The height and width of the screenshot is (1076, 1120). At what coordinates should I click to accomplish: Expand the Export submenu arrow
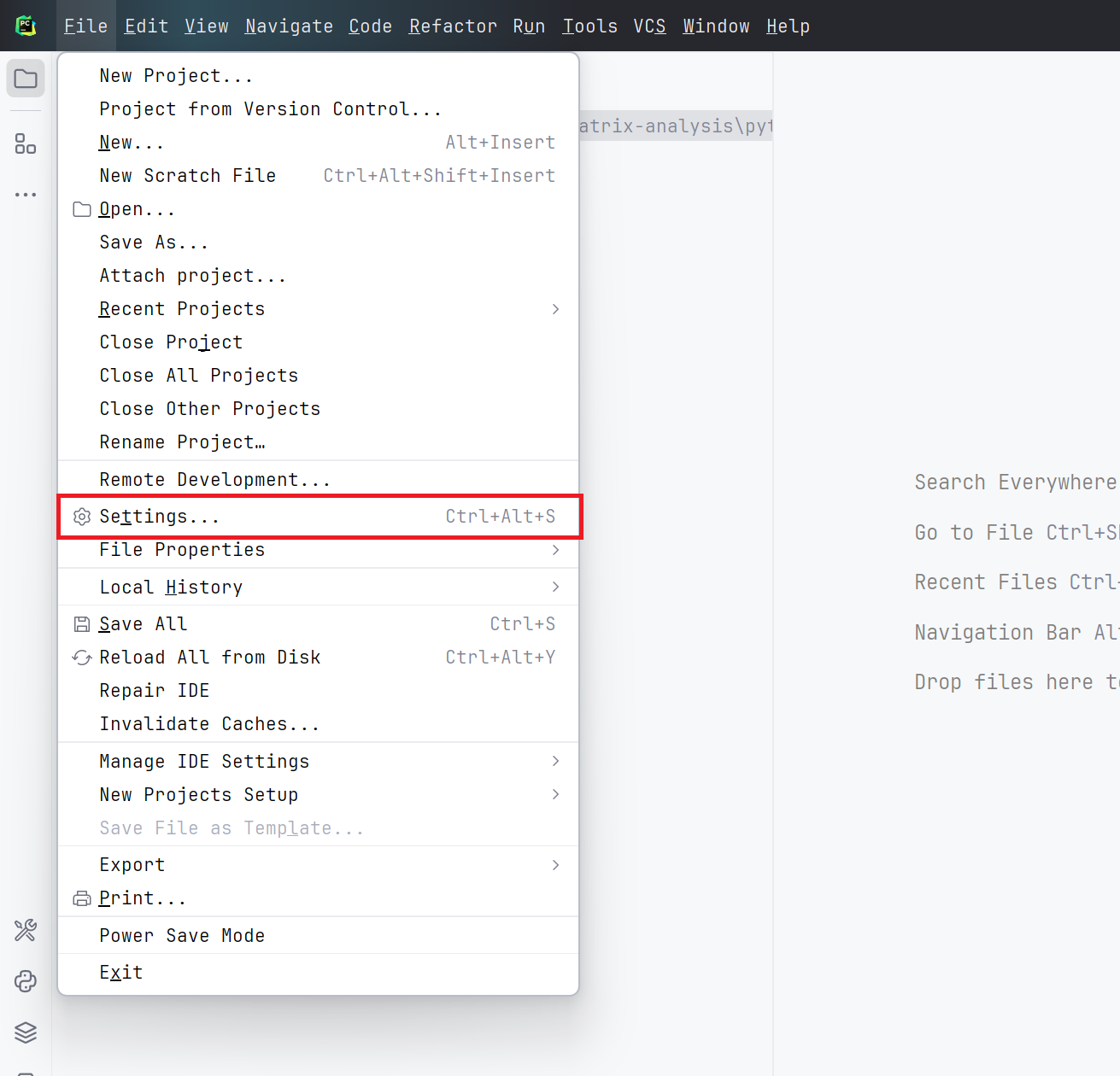pos(556,865)
